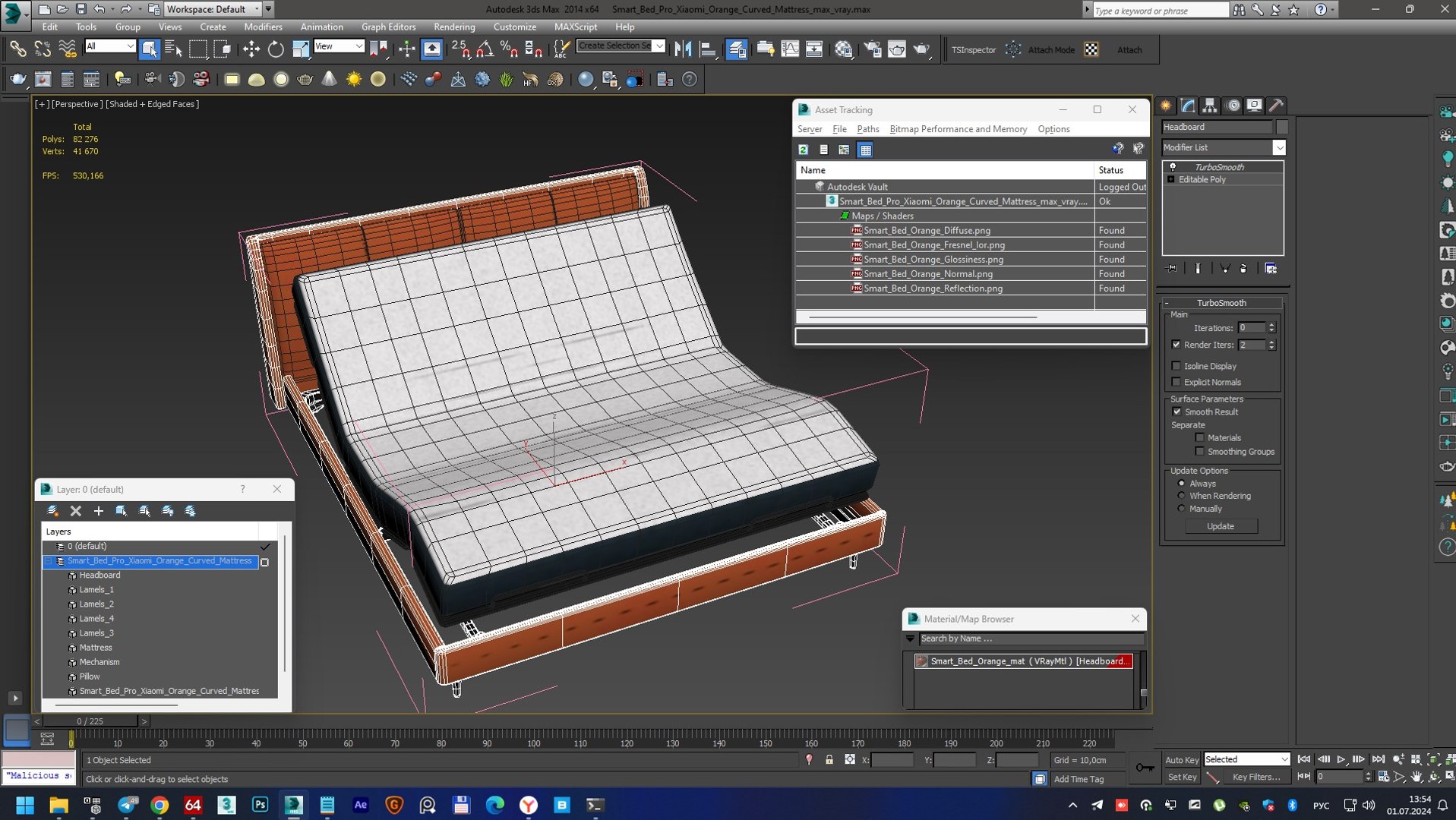Open Key Filters dialog
1456x820 pixels.
pyautogui.click(x=1255, y=777)
